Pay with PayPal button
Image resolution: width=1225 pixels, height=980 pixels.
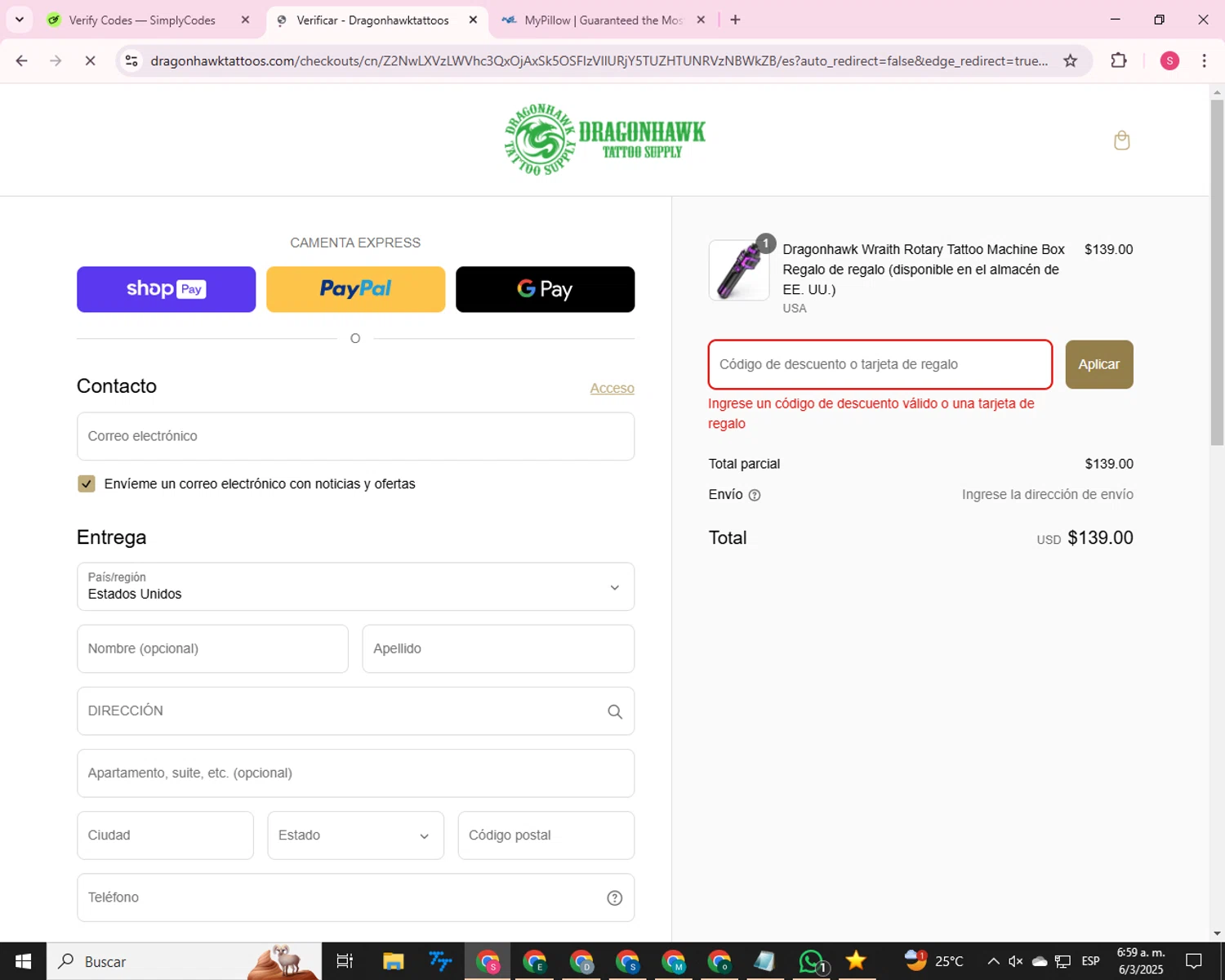pyautogui.click(x=355, y=289)
